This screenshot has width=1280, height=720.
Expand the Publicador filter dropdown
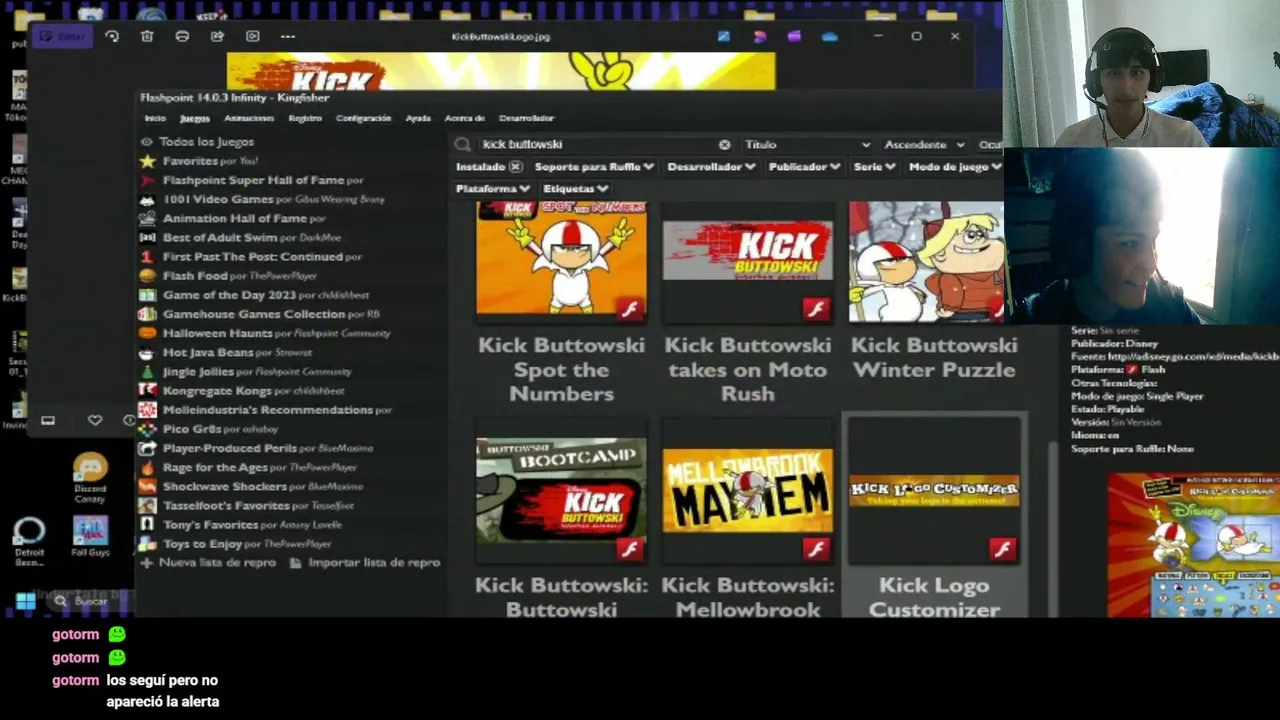point(805,167)
